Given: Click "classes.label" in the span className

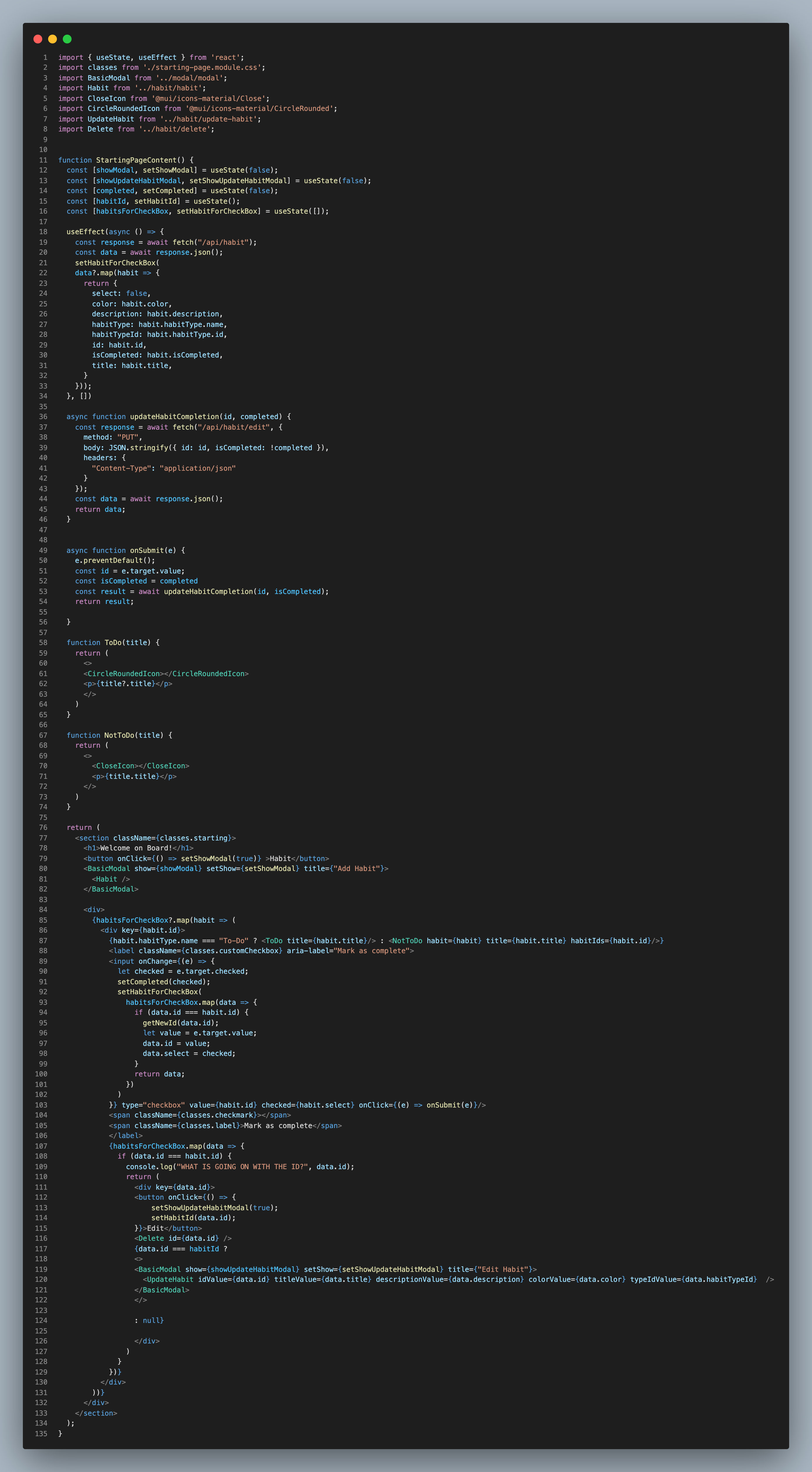Looking at the screenshot, I should click(208, 1126).
